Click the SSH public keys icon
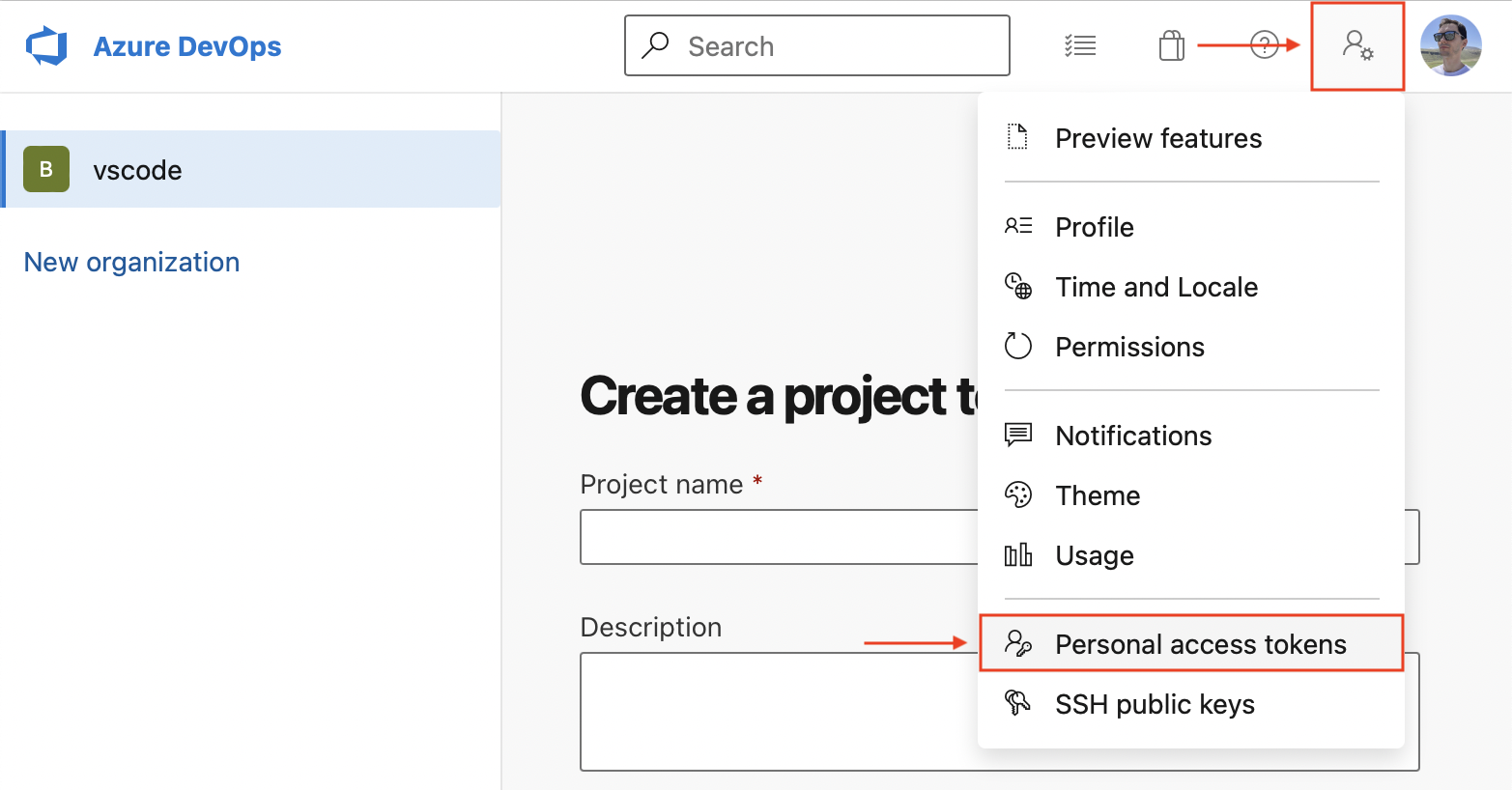This screenshot has height=790, width=1512. tap(1017, 702)
